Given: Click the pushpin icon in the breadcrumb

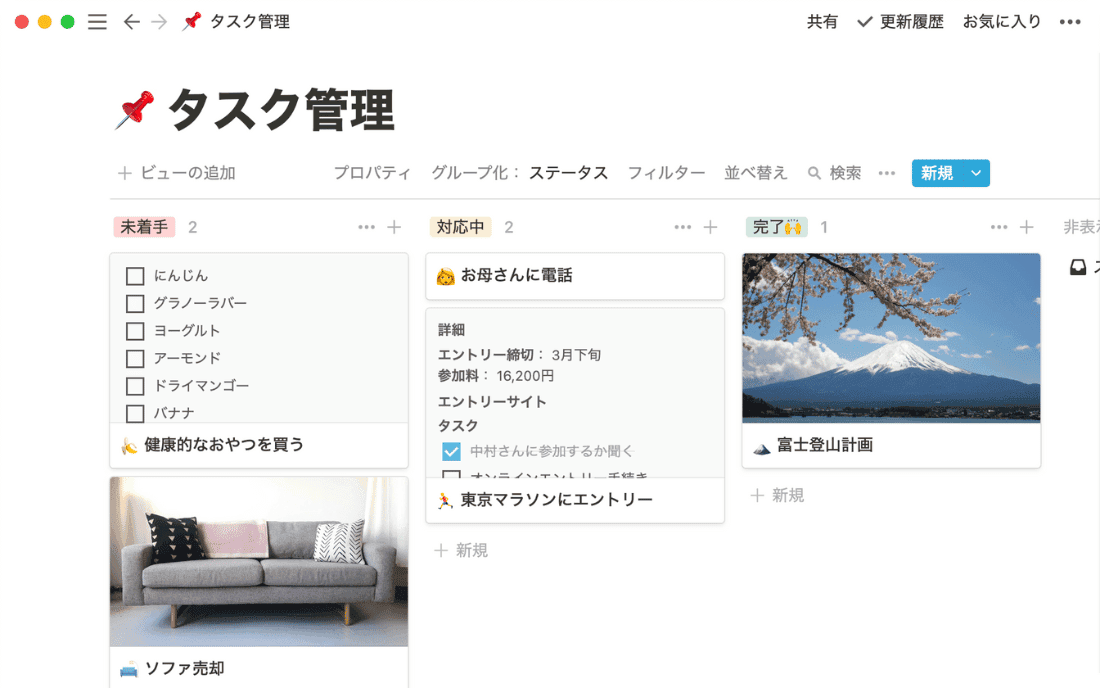Looking at the screenshot, I should [x=191, y=22].
